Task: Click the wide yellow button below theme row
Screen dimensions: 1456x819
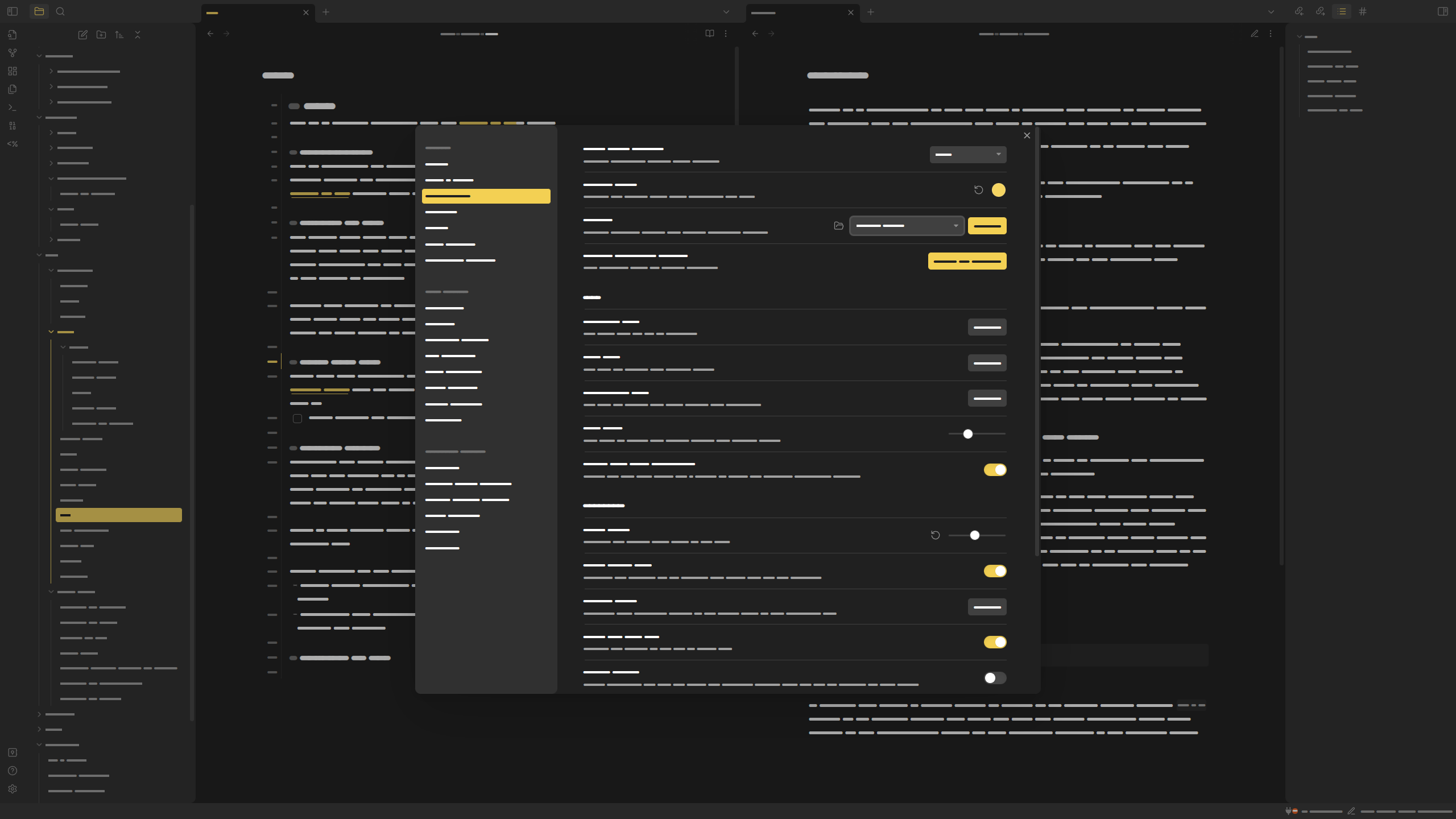Action: click(x=967, y=261)
